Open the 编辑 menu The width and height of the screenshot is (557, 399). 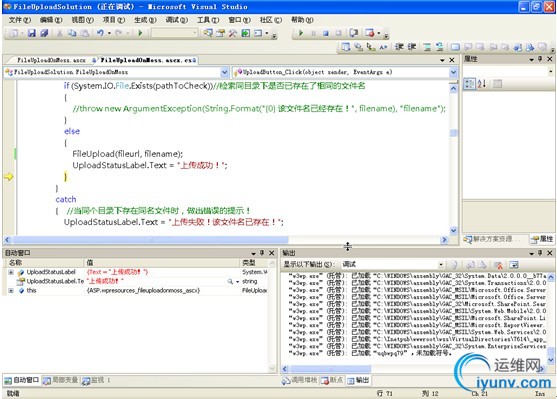pyautogui.click(x=51, y=20)
